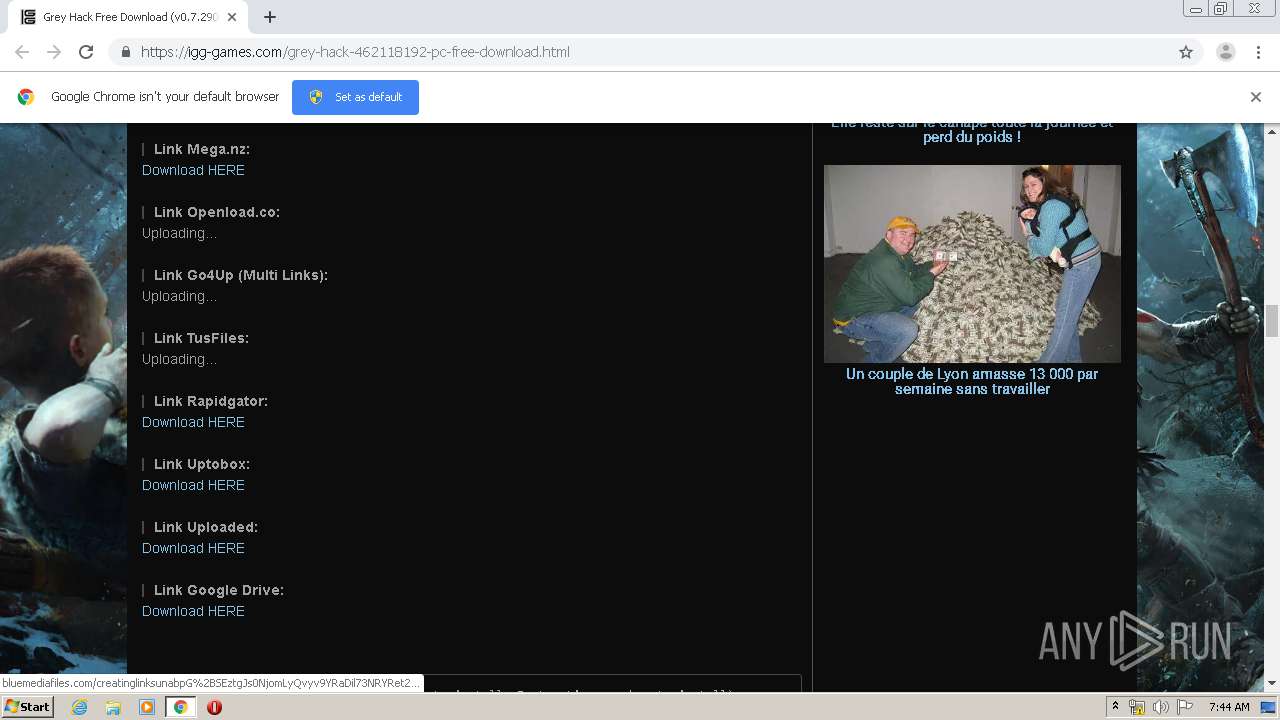Minimize the Chrome window
1280x720 pixels.
pyautogui.click(x=1195, y=9)
